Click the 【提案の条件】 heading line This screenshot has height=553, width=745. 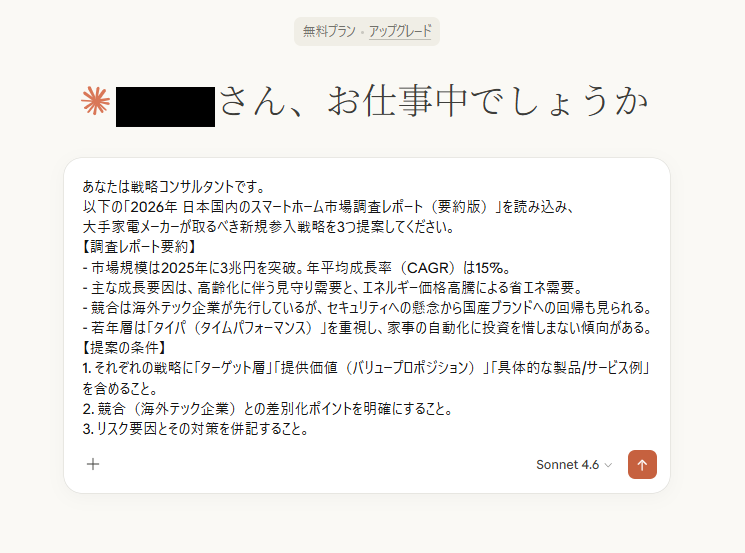click(125, 348)
